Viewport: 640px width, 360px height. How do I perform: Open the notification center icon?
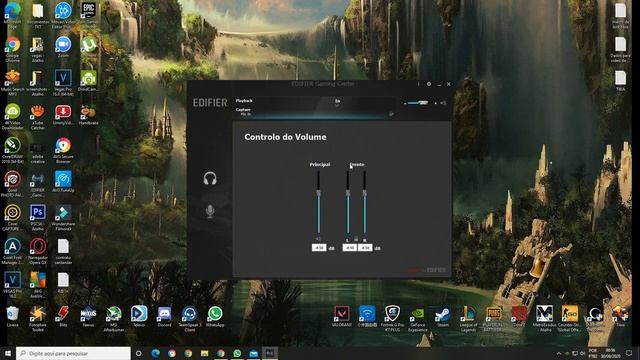(x=629, y=353)
